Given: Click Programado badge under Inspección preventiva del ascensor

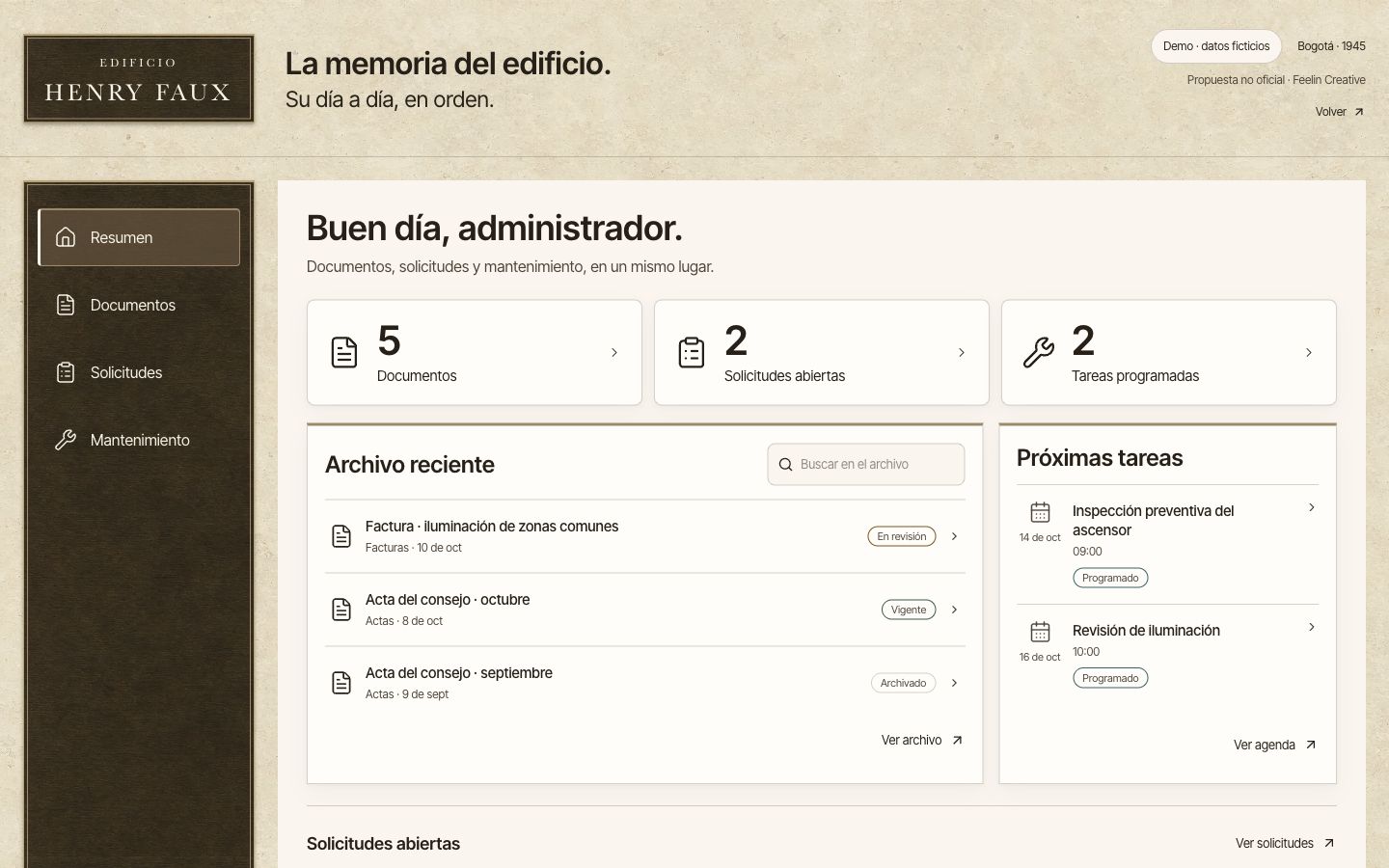Looking at the screenshot, I should [x=1110, y=578].
